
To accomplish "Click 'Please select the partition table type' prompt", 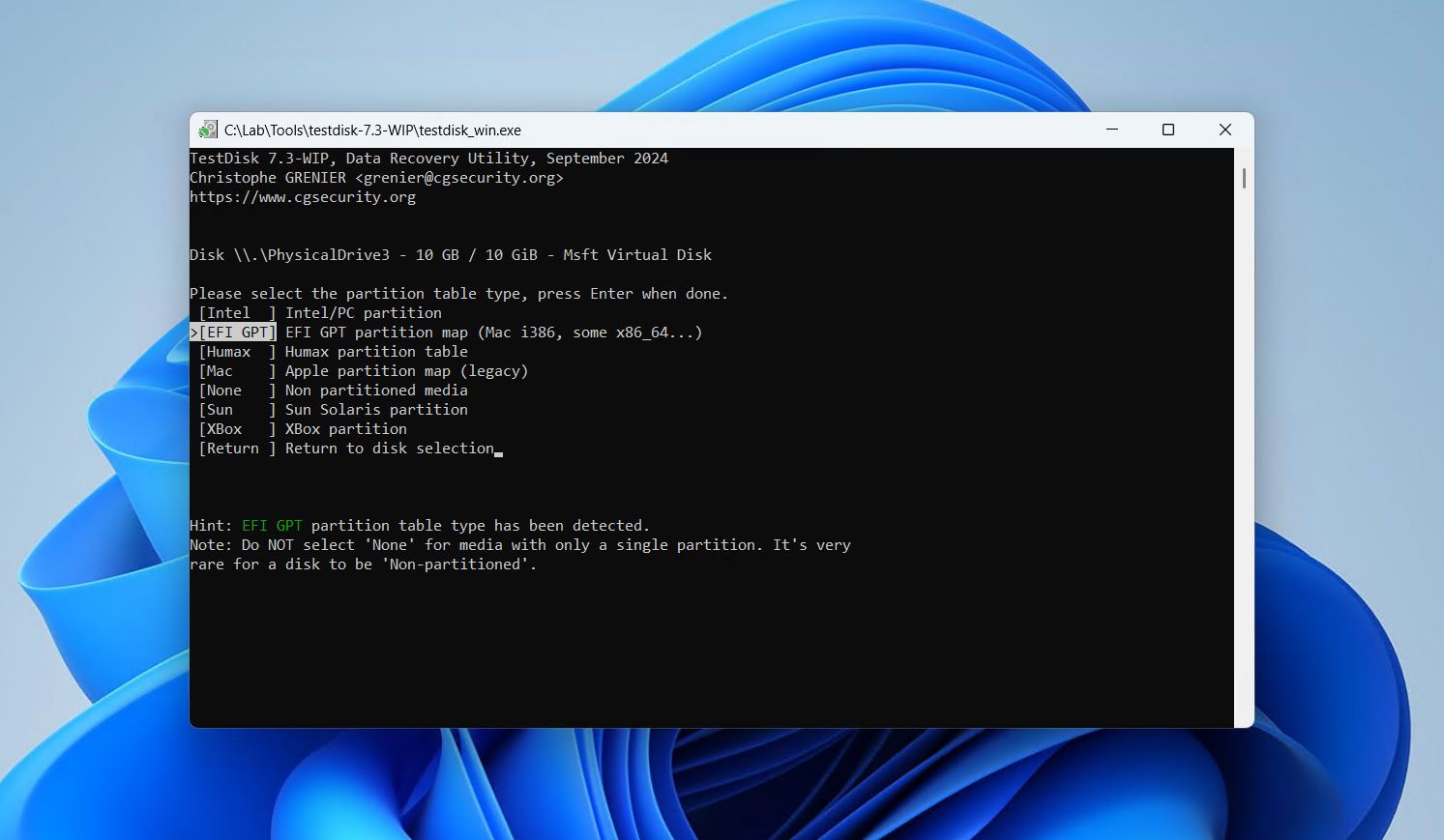I will click(458, 294).
